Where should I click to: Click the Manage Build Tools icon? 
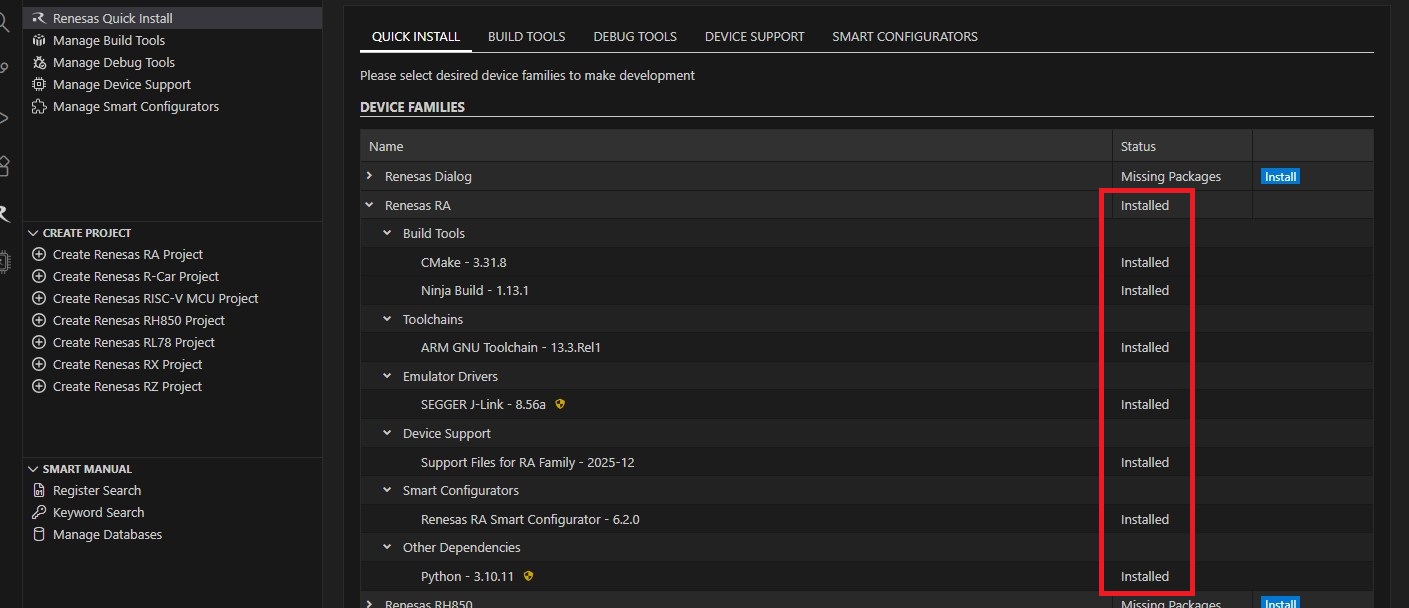point(39,41)
